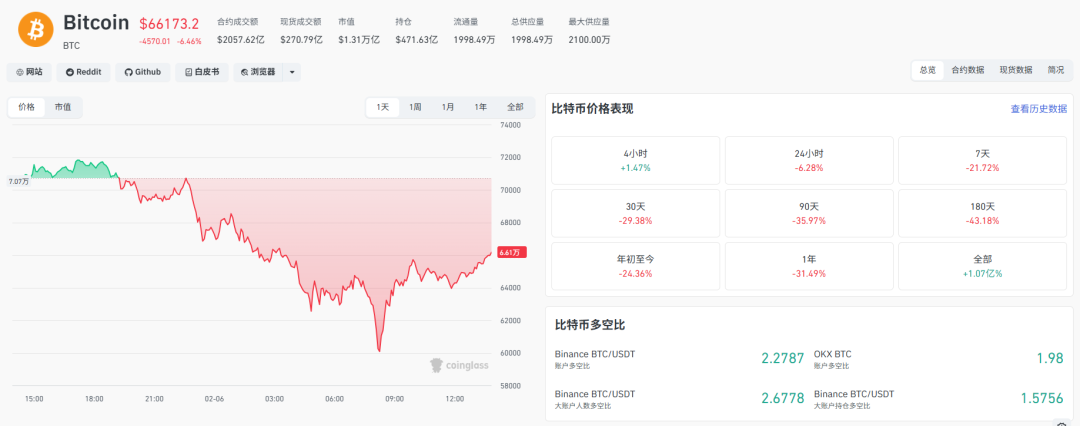Open the 白皮书 whitepaper link

pos(201,72)
